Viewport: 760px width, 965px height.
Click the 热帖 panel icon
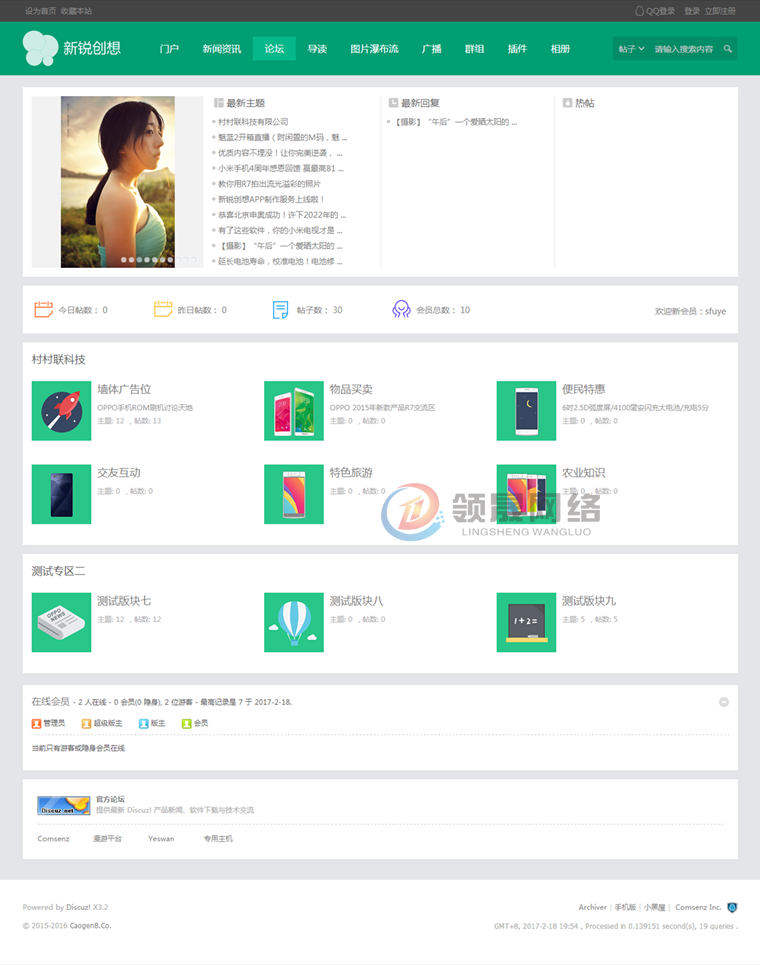567,103
